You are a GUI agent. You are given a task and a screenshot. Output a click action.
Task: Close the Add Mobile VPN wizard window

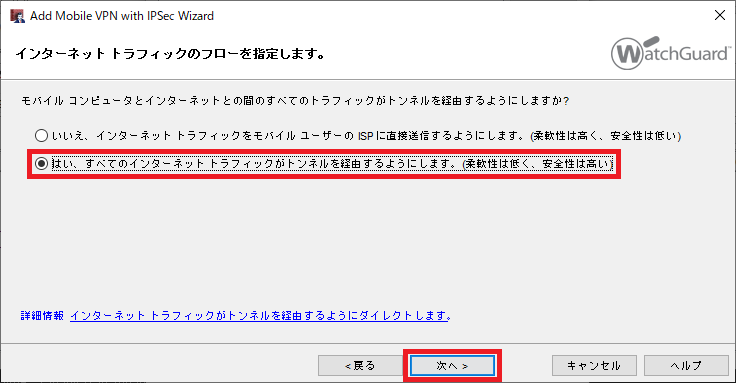click(x=720, y=15)
